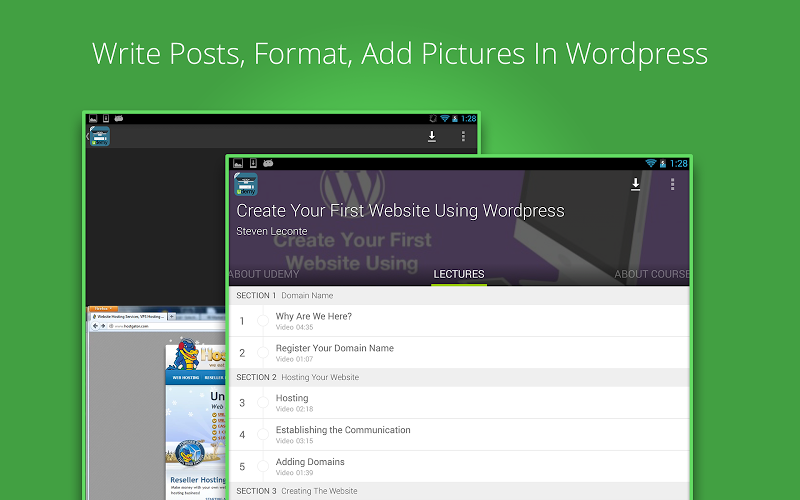Select the LECTURES tab

459,274
